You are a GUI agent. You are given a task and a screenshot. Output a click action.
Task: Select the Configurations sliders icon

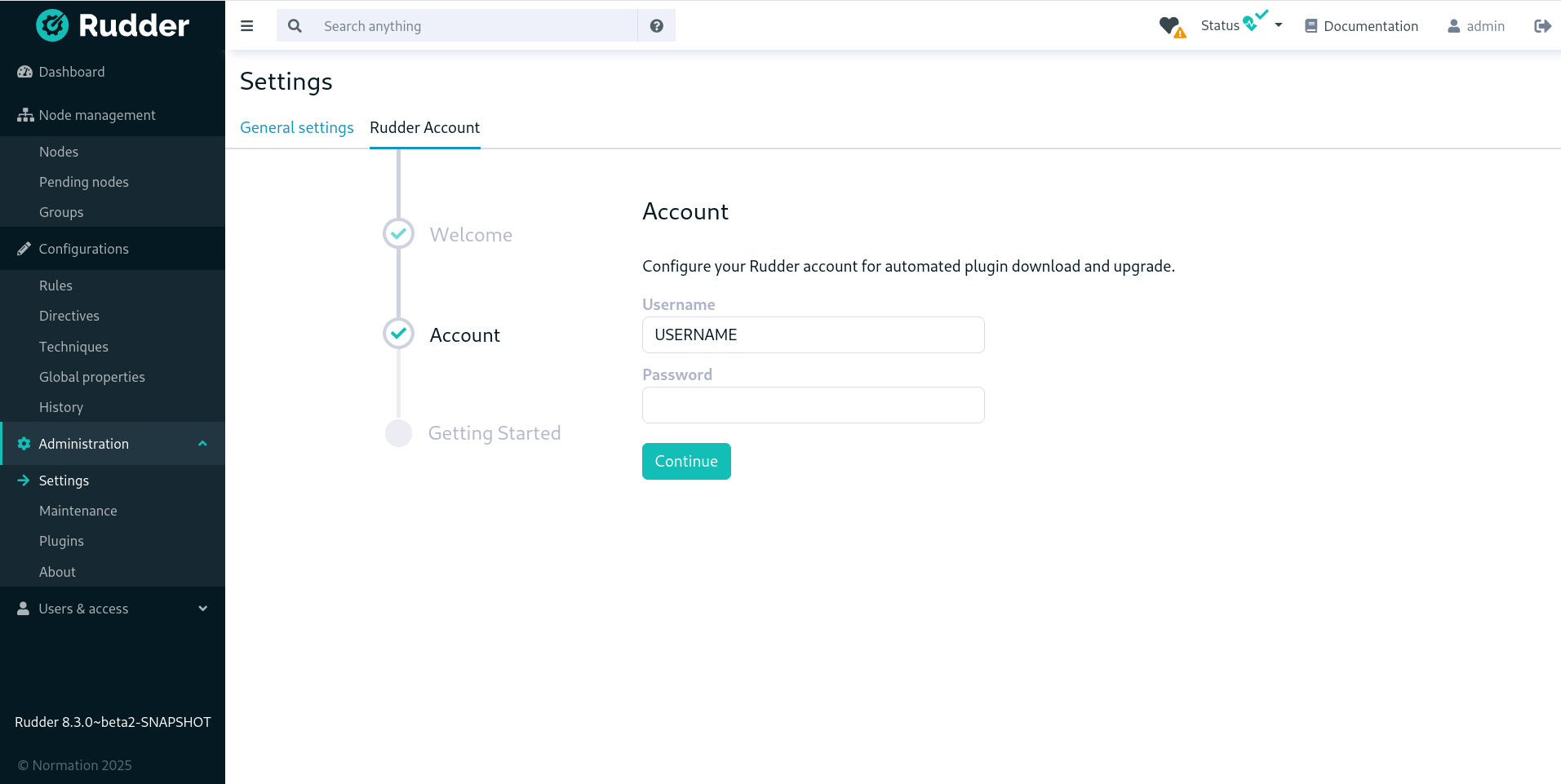24,249
